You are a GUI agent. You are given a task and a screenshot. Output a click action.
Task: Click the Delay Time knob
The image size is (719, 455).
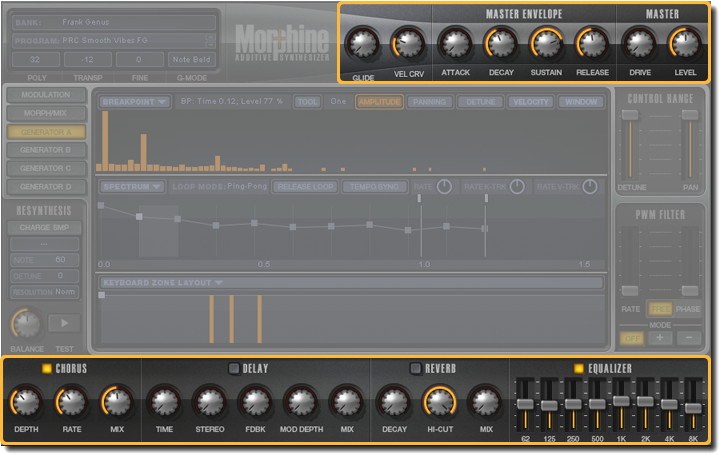click(164, 401)
